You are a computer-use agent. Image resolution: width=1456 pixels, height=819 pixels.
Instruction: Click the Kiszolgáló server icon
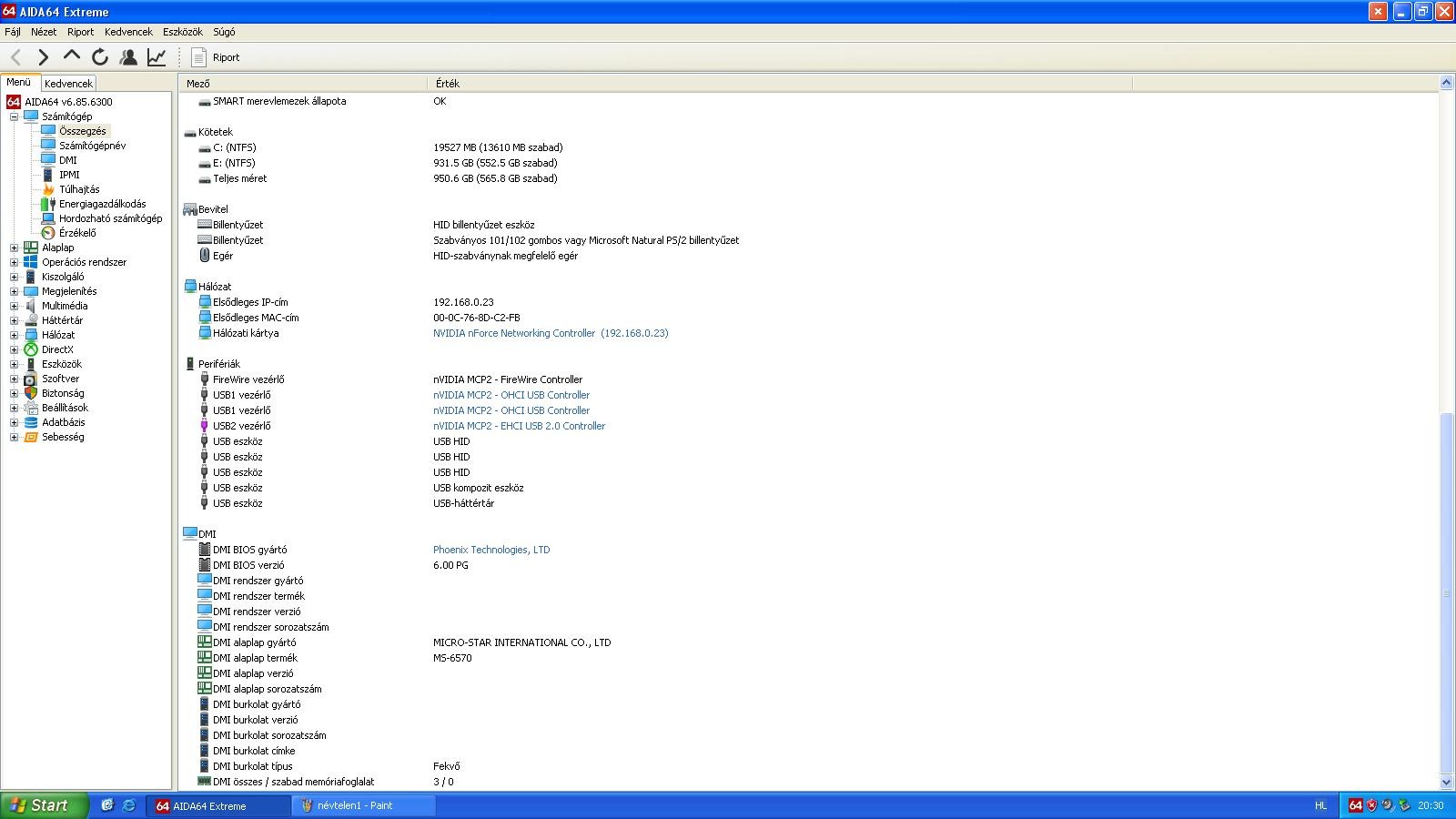pyautogui.click(x=31, y=277)
